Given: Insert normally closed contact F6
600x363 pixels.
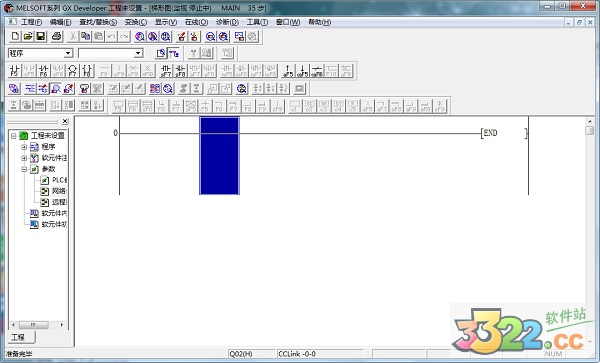Looking at the screenshot, I should pos(44,71).
